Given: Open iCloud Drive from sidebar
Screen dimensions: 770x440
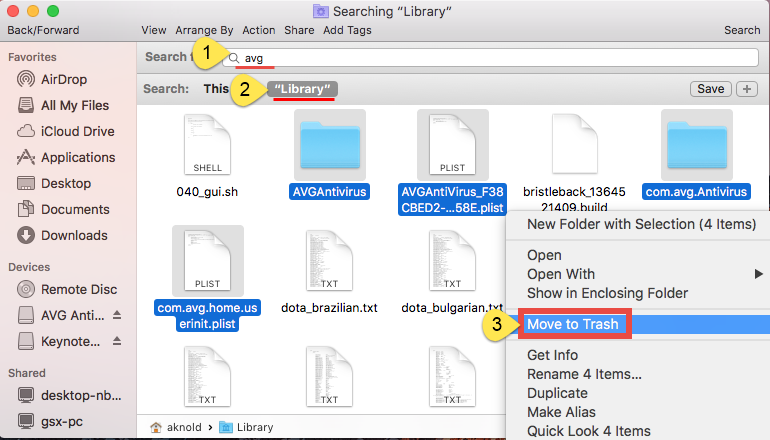Looking at the screenshot, I should pyautogui.click(x=25, y=131).
